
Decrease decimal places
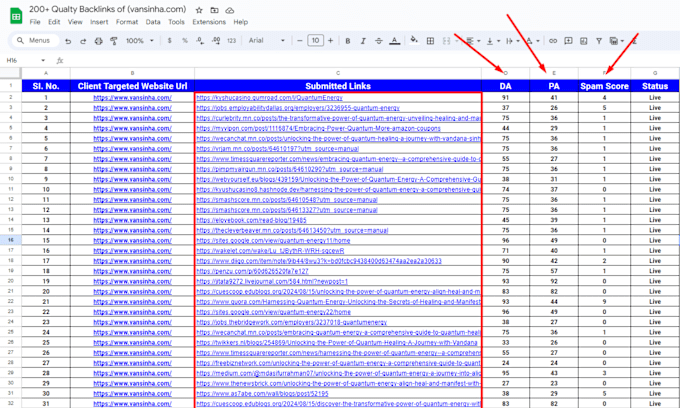point(200,41)
